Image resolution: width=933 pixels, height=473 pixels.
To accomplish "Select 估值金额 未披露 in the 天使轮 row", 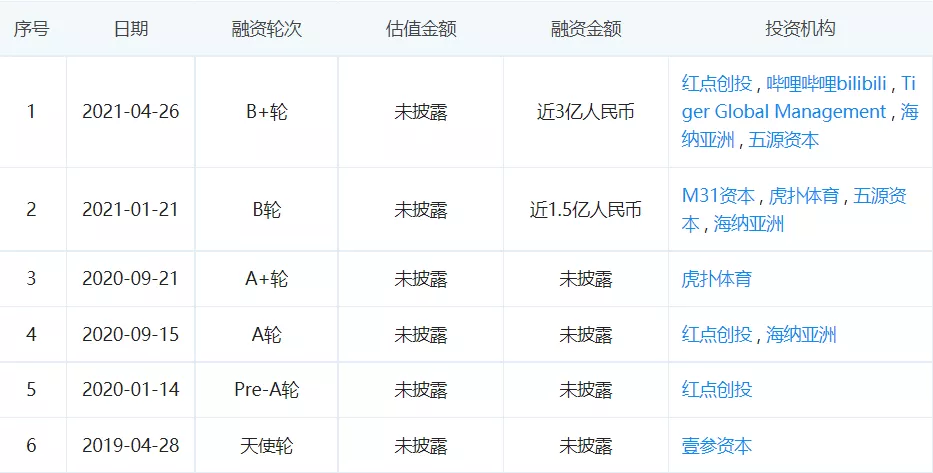I will tap(421, 446).
